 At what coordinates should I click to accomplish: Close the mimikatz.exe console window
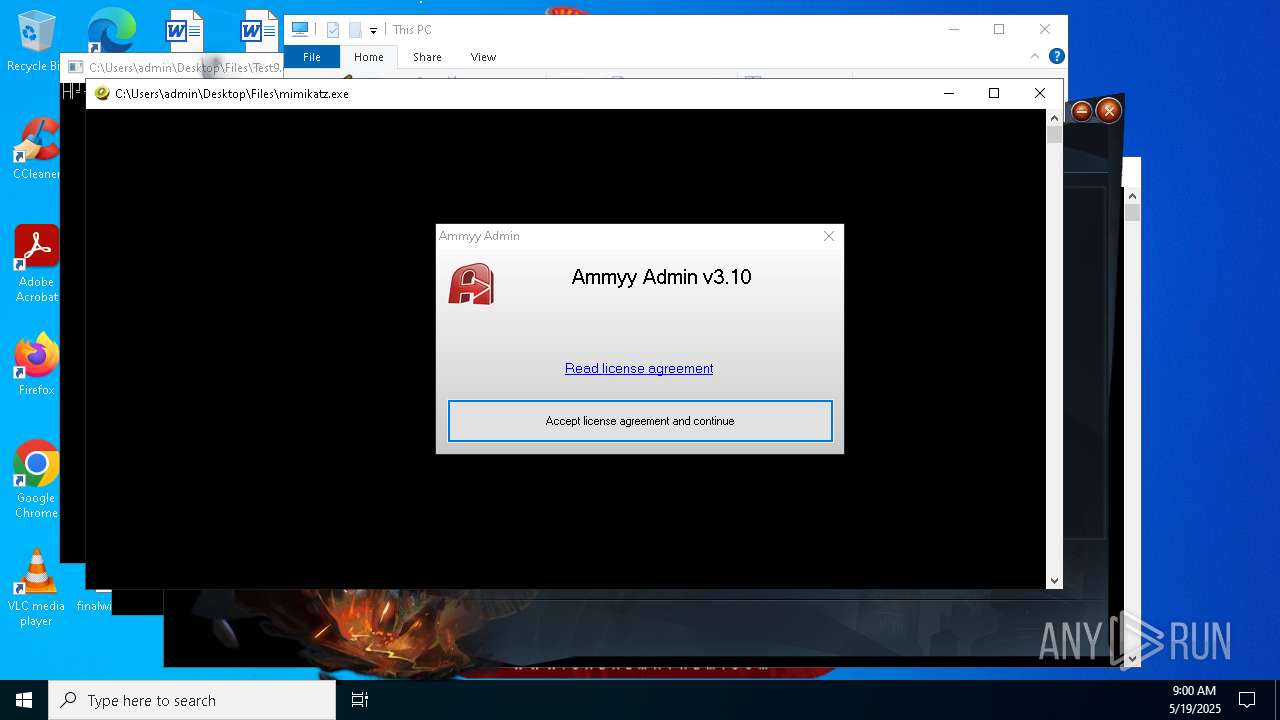click(x=1040, y=93)
